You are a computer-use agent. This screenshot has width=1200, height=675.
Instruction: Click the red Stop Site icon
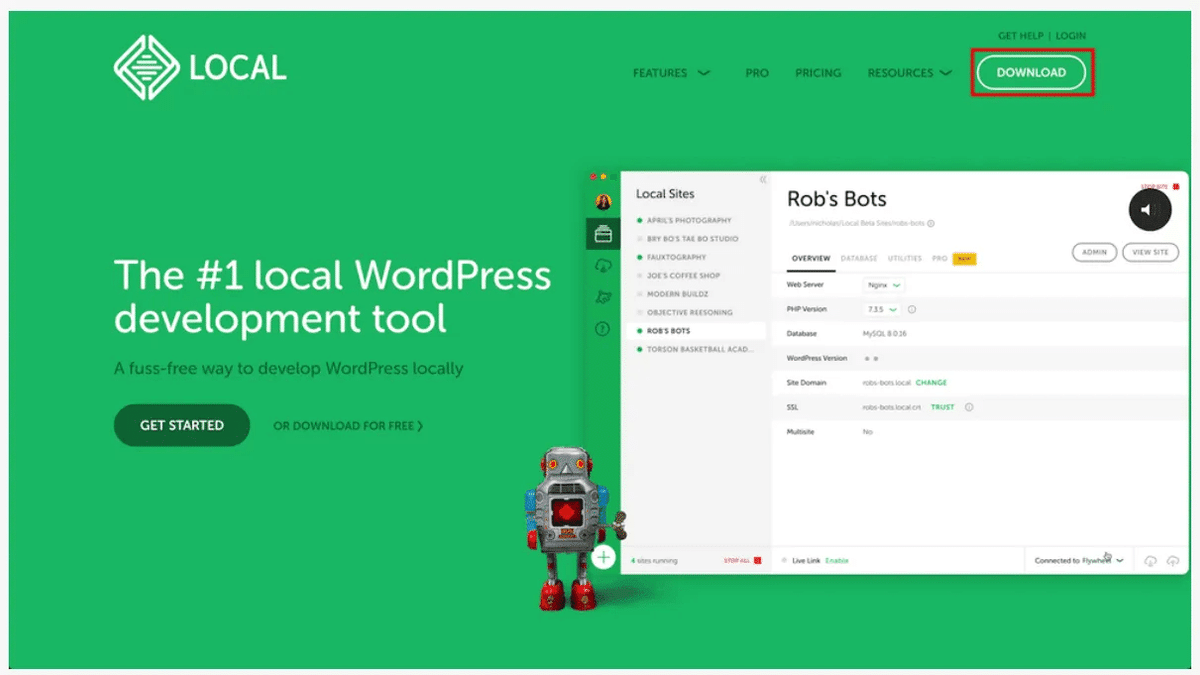tap(1176, 186)
